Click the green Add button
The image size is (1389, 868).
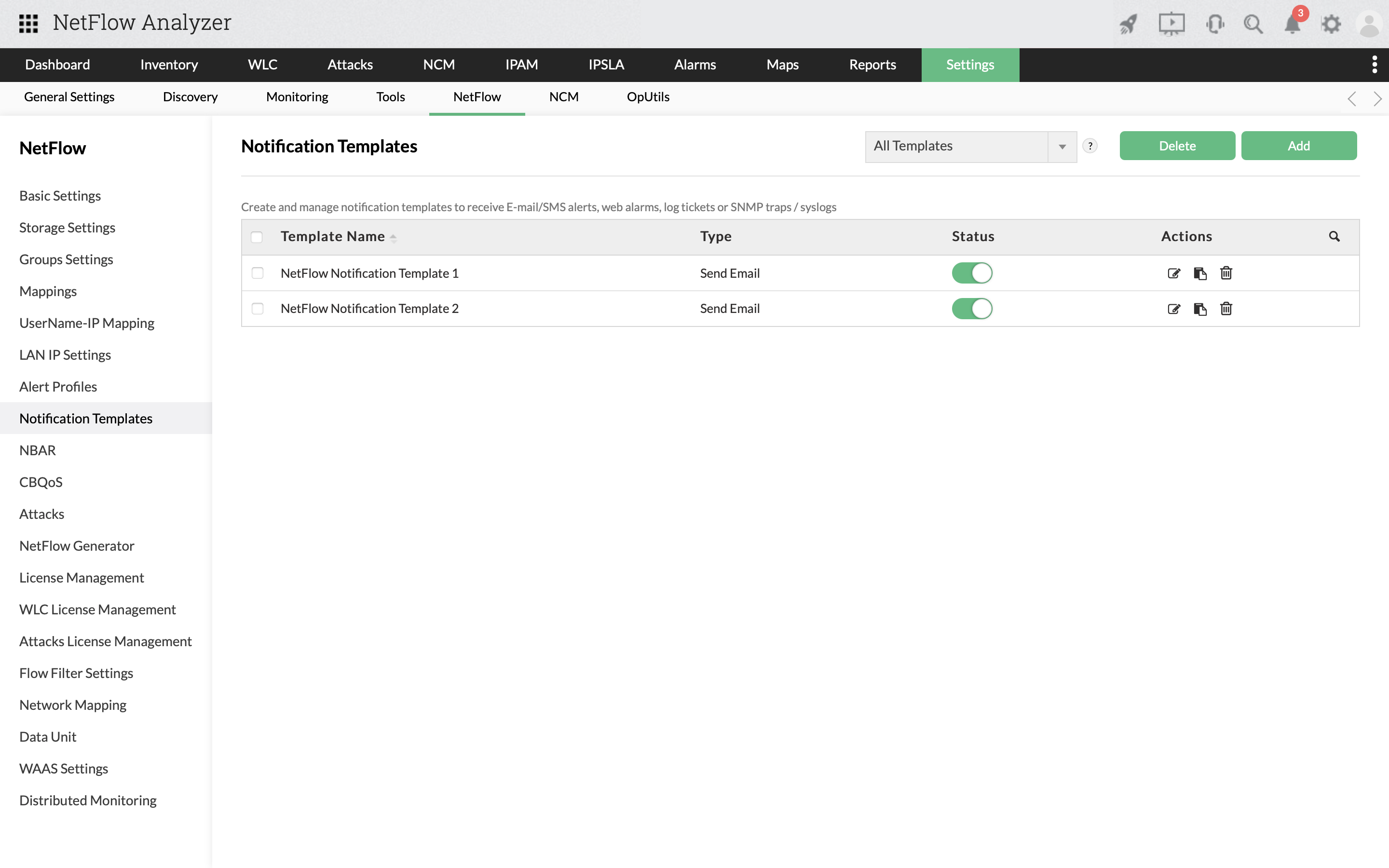[x=1298, y=146]
